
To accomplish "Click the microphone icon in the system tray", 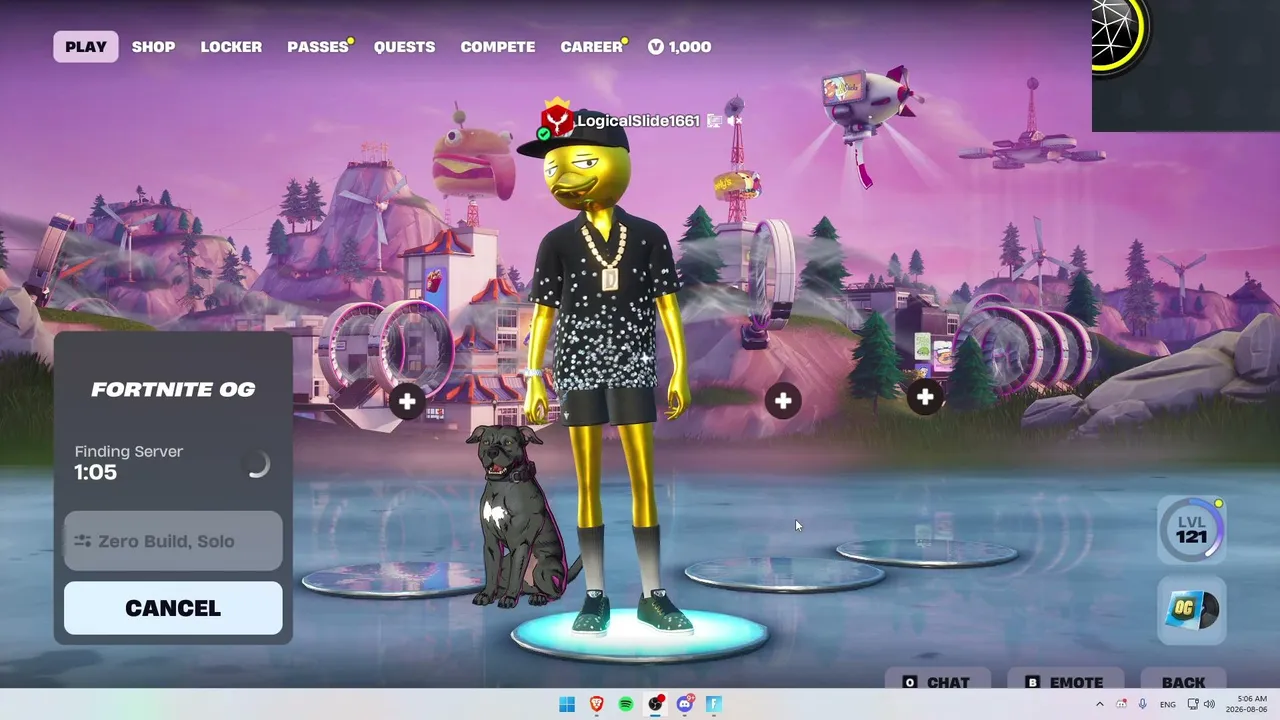I will coord(1143,704).
